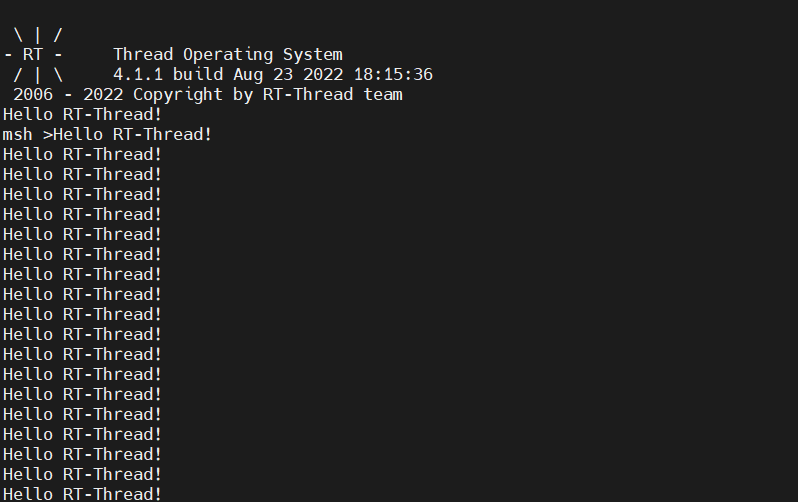Click the "Hello RT-Thread!" line directly below the msh prompt
Image resolution: width=798 pixels, height=502 pixels.
click(82, 154)
